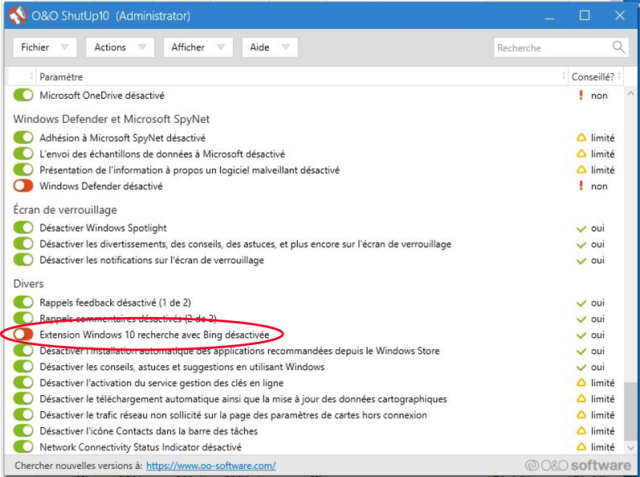640x477 pixels.
Task: Open the Actions dropdown menu
Action: pos(119,47)
